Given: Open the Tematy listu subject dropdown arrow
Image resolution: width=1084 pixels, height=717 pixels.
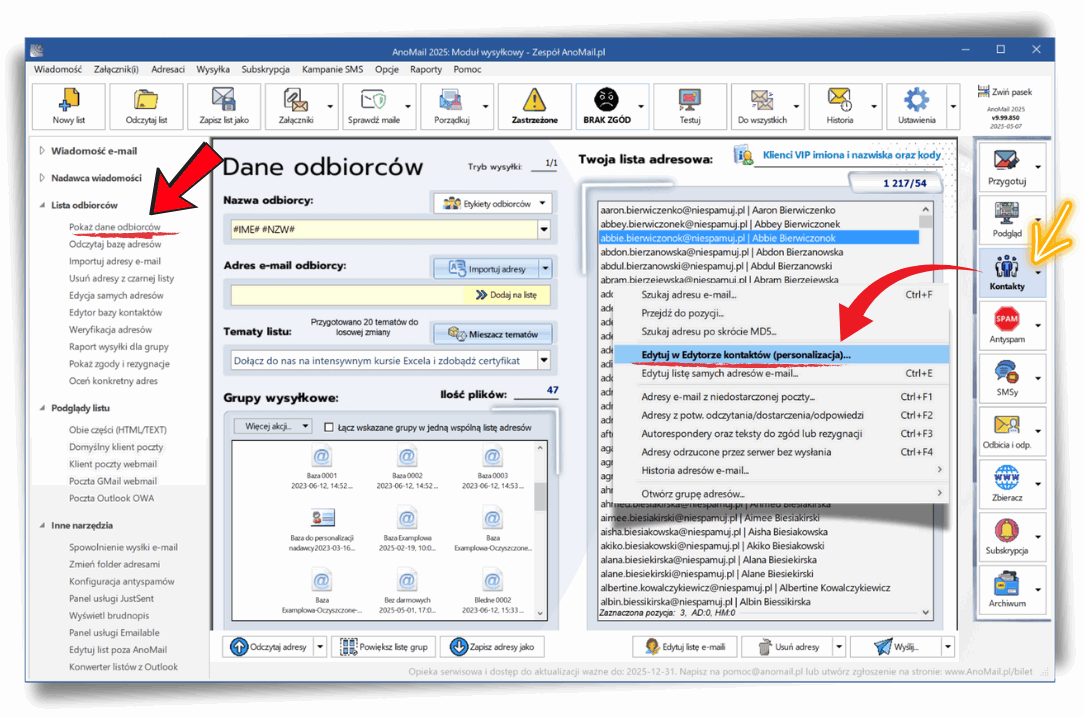Looking at the screenshot, I should pos(544,360).
